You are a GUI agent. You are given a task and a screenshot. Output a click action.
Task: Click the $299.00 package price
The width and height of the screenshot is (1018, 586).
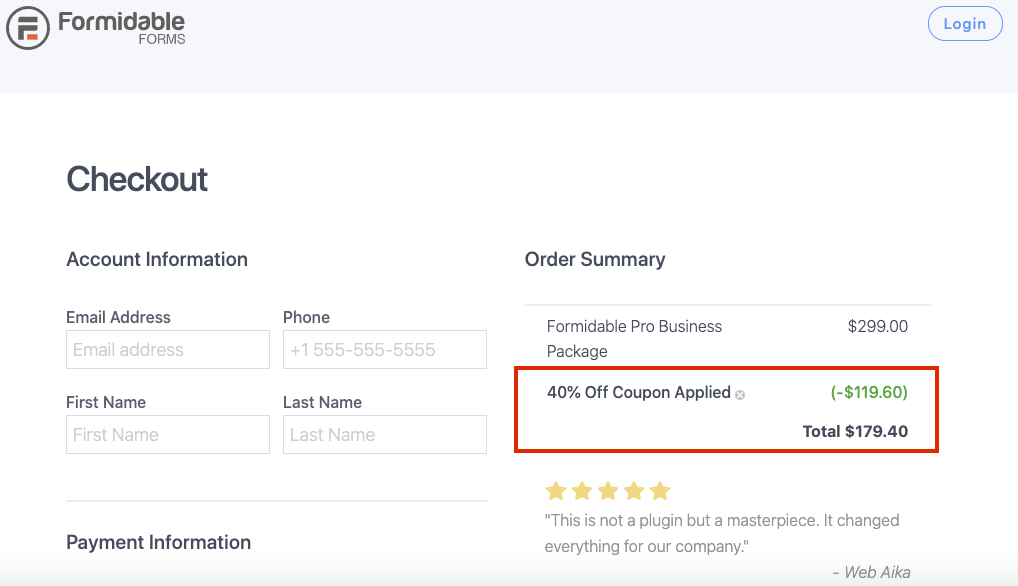(878, 326)
